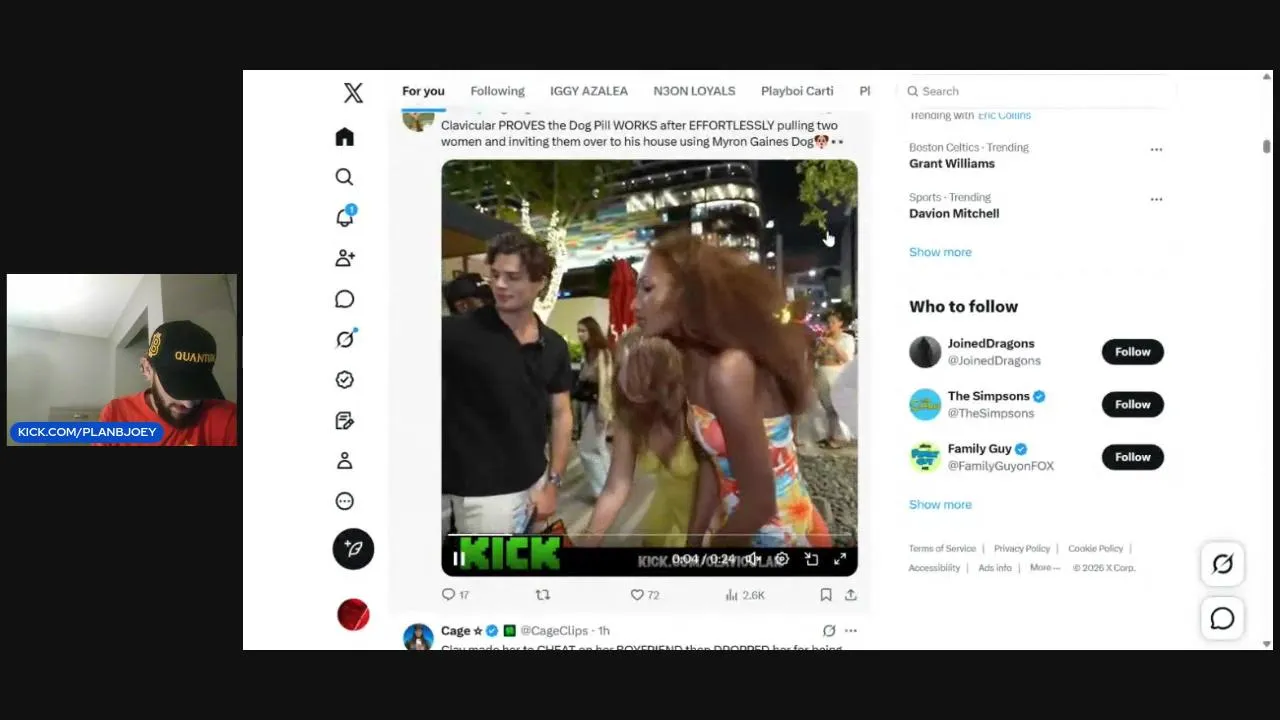Viewport: 1280px width, 720px height.
Task: Click the X logo in sidebar
Action: (x=353, y=93)
